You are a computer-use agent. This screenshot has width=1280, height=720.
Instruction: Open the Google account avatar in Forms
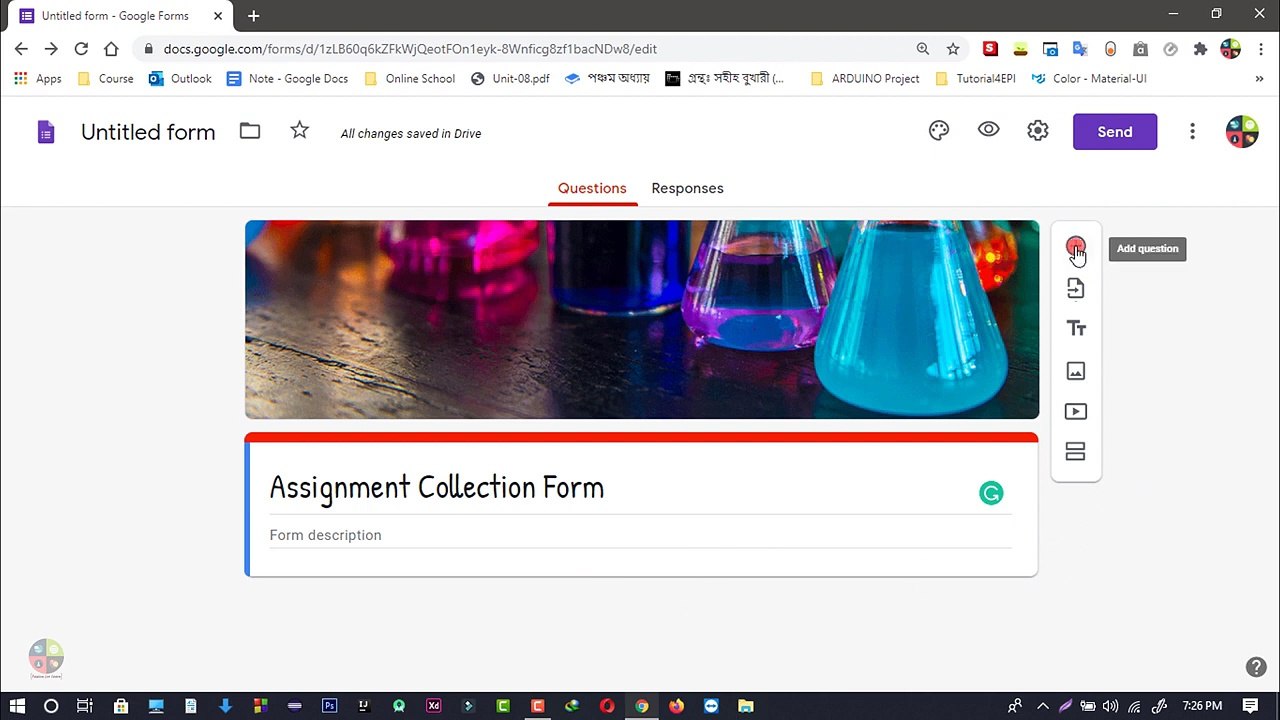pos(1242,132)
